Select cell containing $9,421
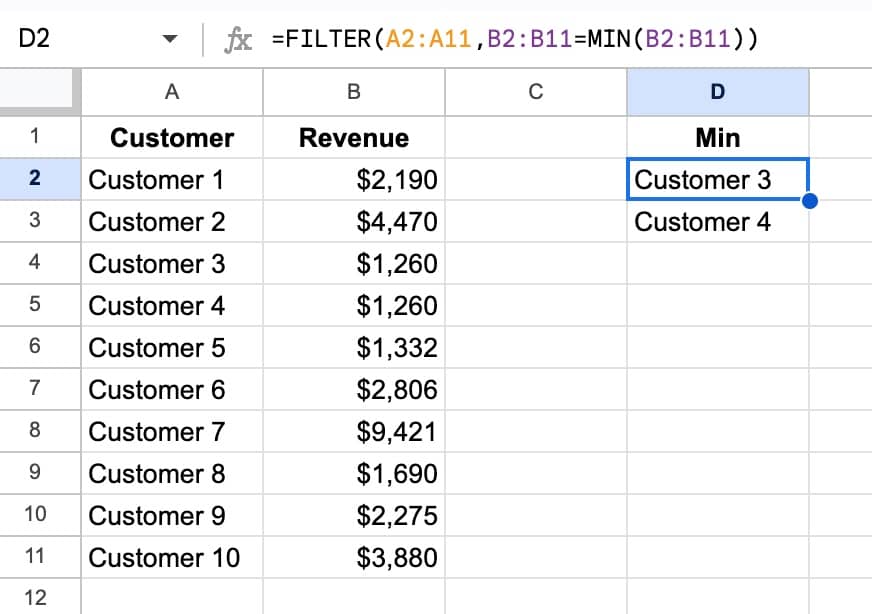Viewport: 872px width, 614px height. point(353,431)
